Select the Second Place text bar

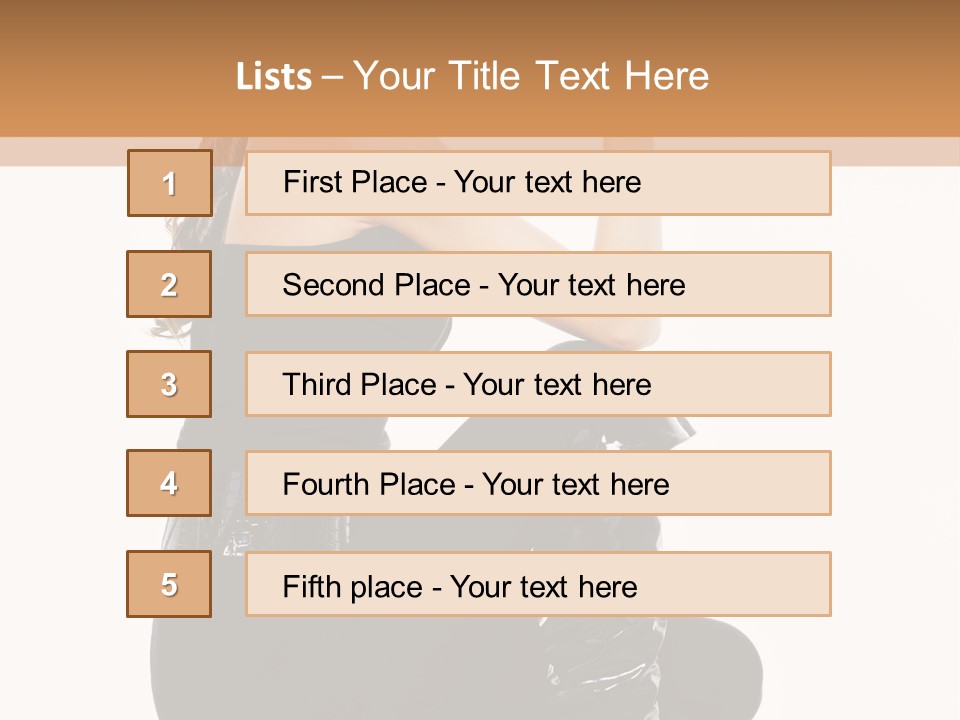point(538,284)
